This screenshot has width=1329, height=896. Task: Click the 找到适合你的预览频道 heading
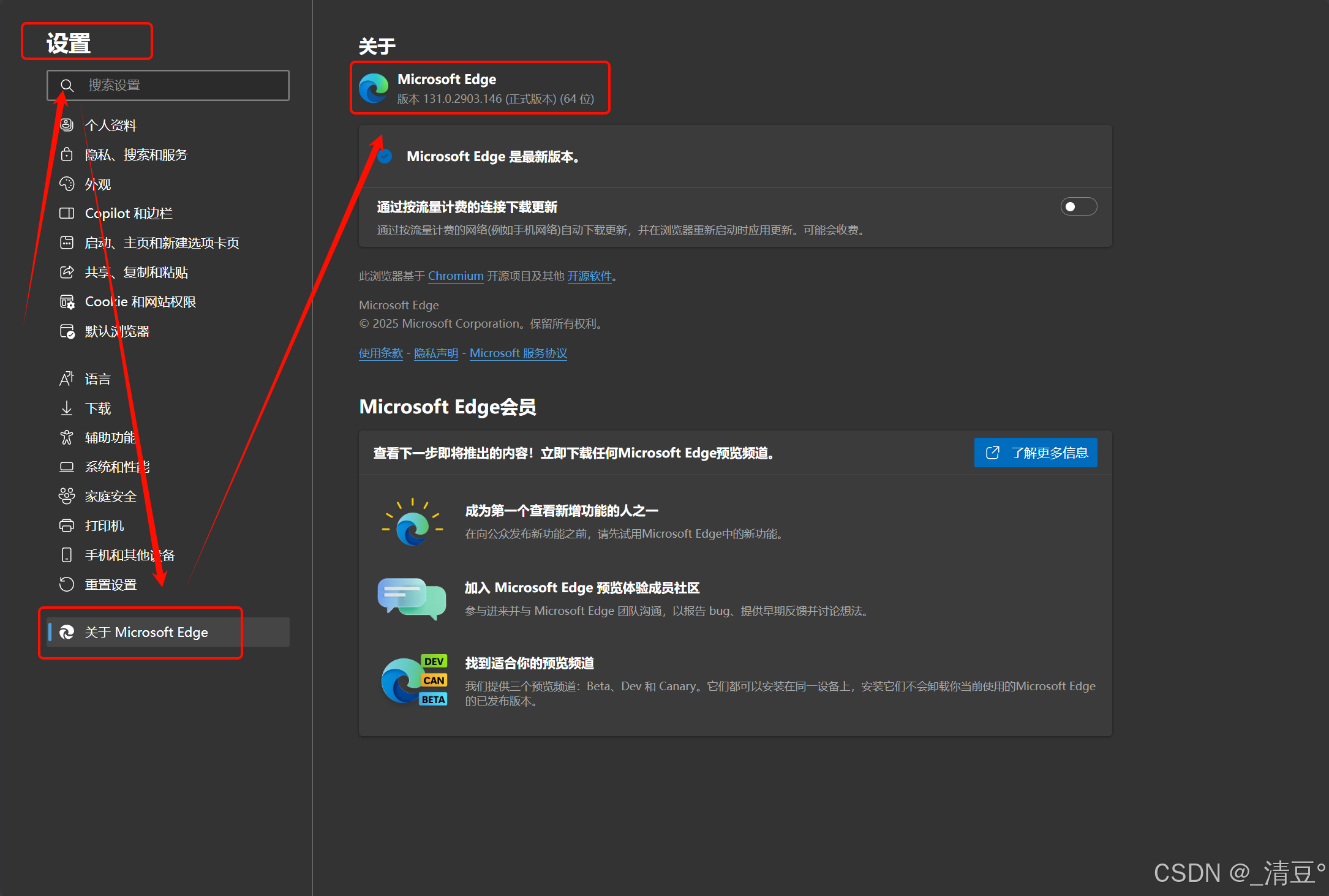tap(530, 663)
